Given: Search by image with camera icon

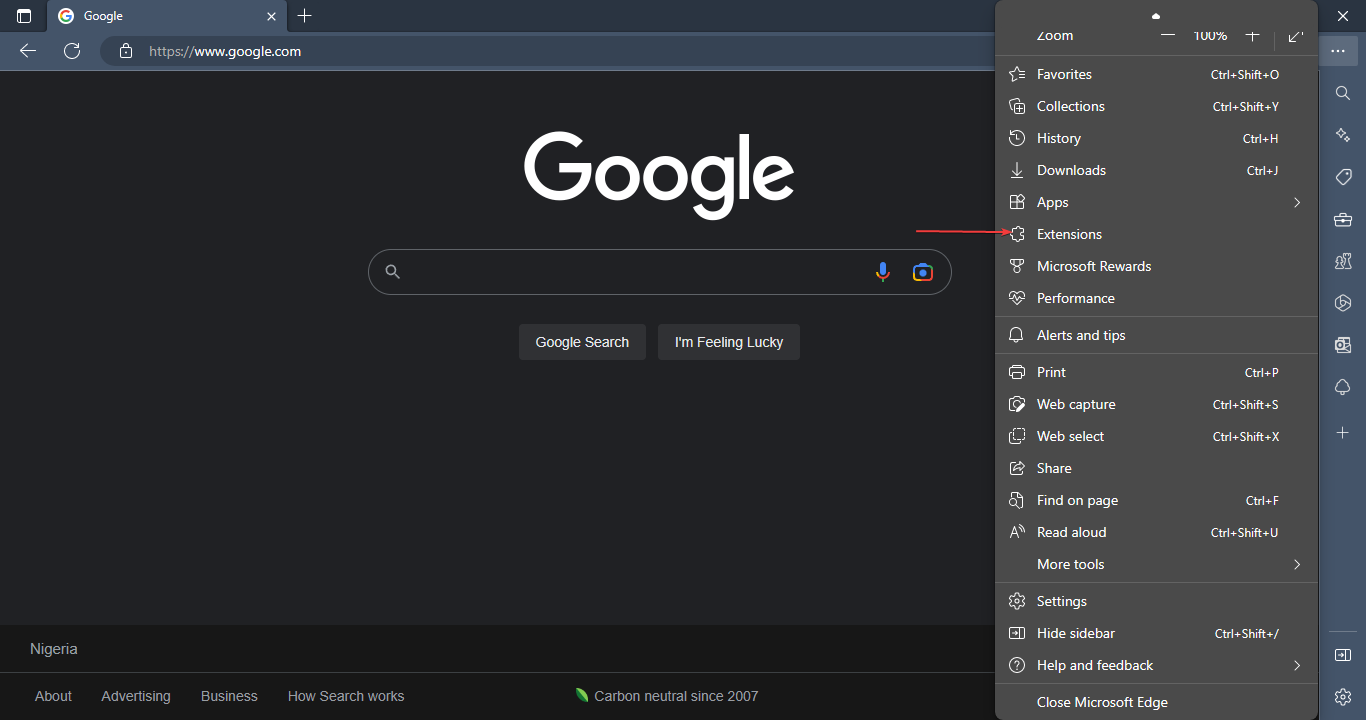Looking at the screenshot, I should coord(922,272).
